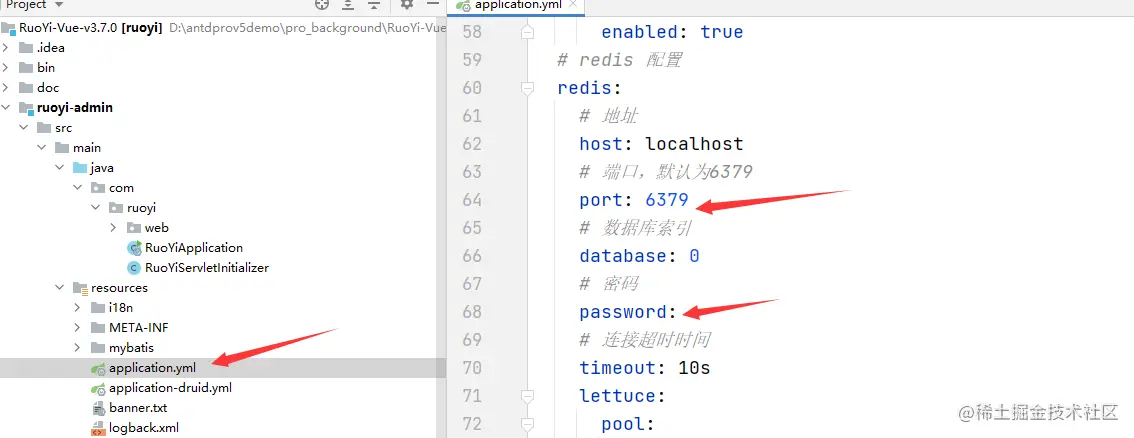Fold the redis block on line 60
The width and height of the screenshot is (1134, 438).
pyautogui.click(x=527, y=88)
